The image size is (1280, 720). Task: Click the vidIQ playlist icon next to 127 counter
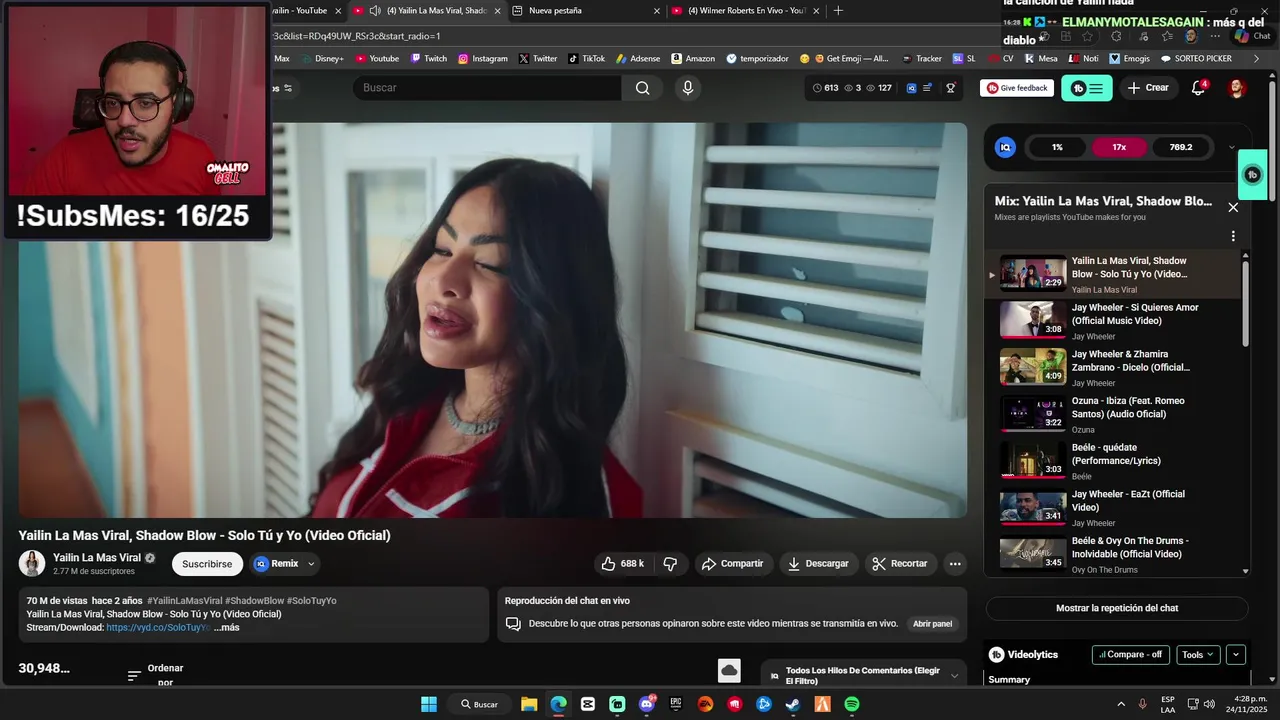(x=927, y=88)
